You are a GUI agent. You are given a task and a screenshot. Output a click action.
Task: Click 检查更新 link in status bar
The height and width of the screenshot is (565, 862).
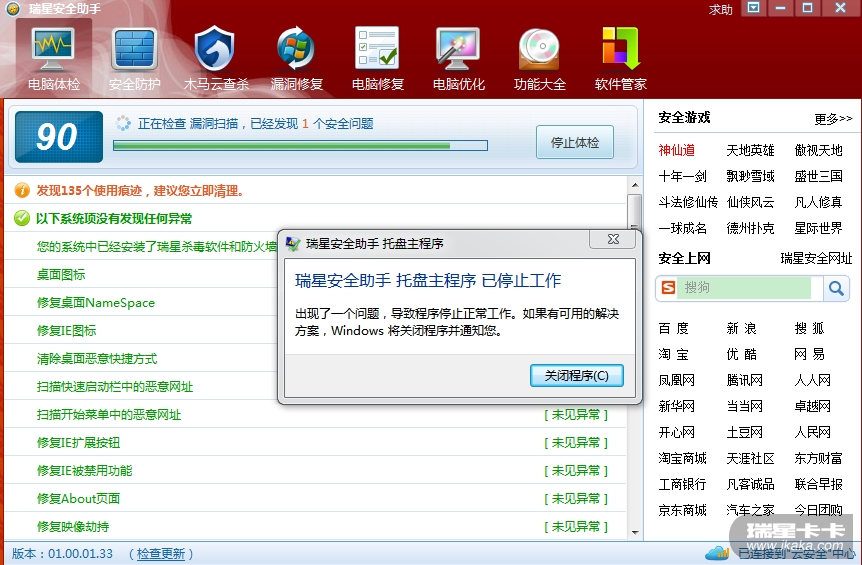(x=161, y=553)
